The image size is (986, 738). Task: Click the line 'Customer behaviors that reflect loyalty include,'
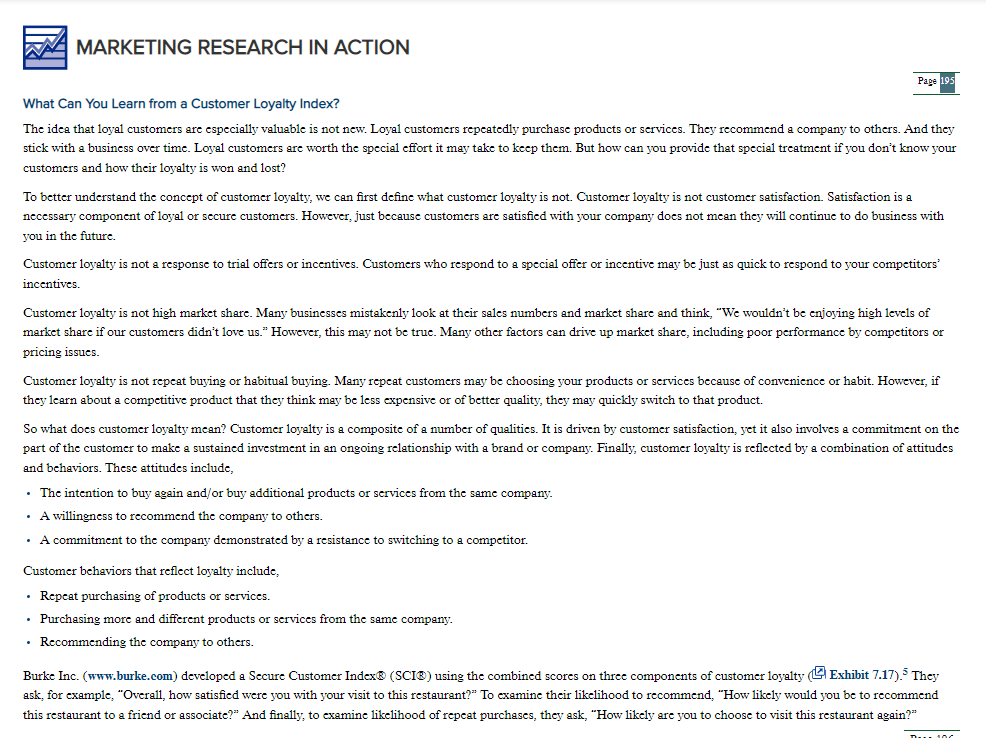(x=151, y=571)
